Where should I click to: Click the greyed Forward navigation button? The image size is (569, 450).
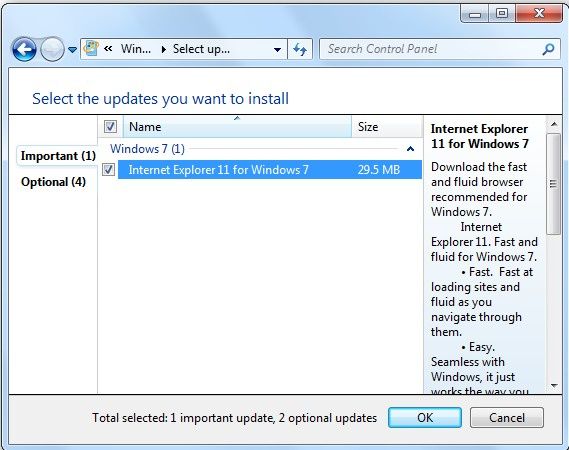point(52,49)
